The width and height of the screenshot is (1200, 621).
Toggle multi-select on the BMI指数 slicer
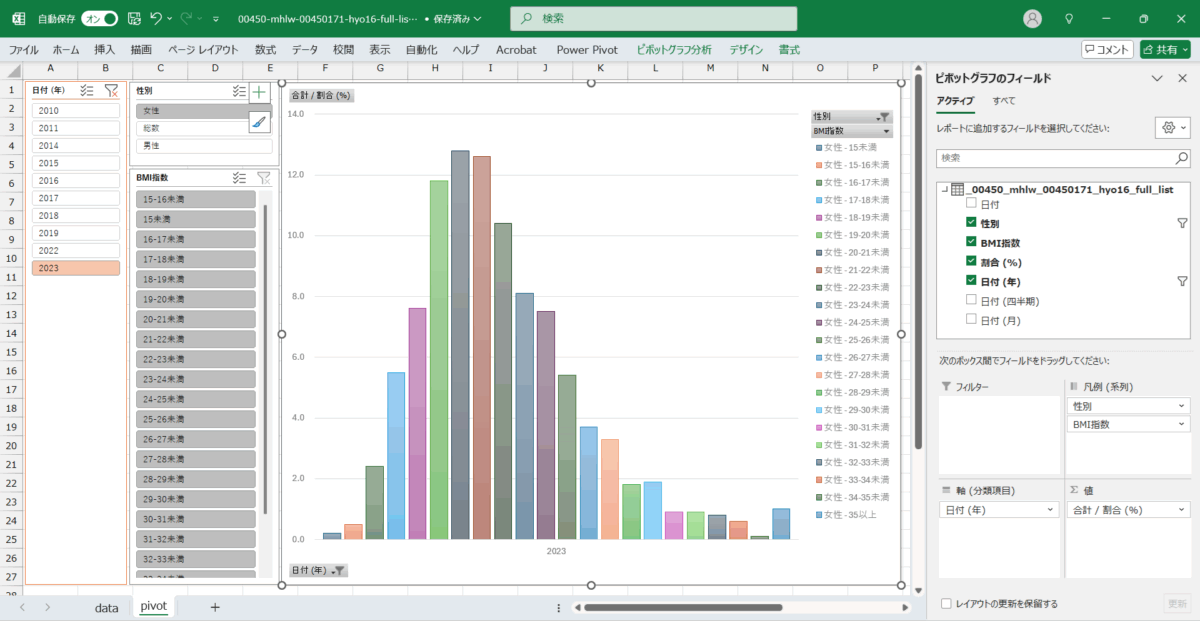(239, 178)
